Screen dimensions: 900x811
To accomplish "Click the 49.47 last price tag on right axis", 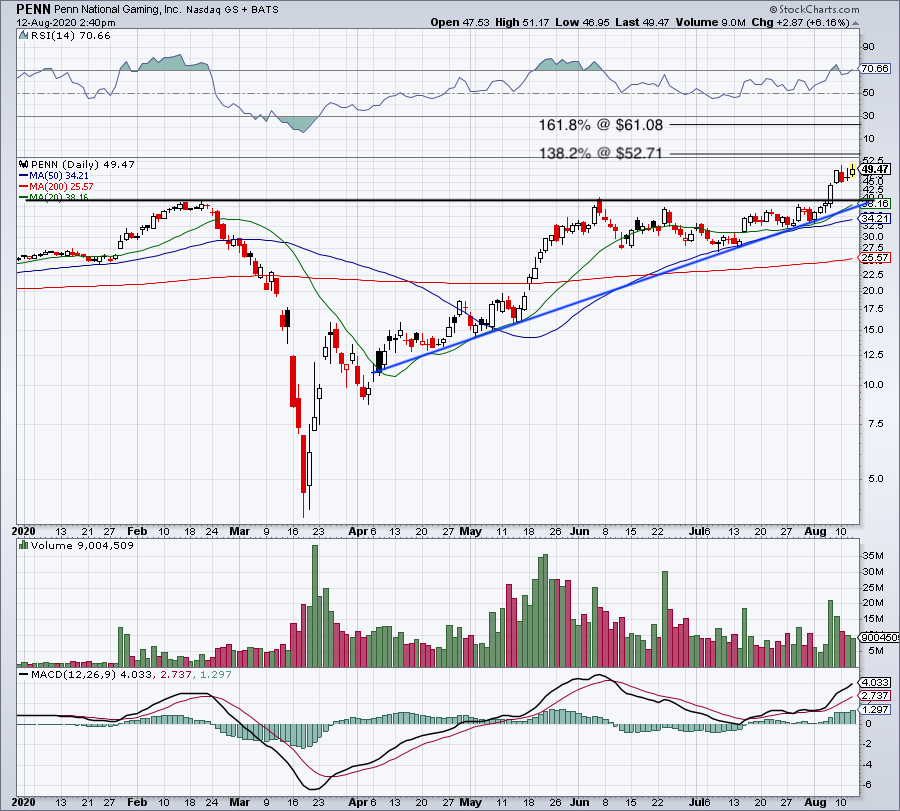I will [x=876, y=169].
